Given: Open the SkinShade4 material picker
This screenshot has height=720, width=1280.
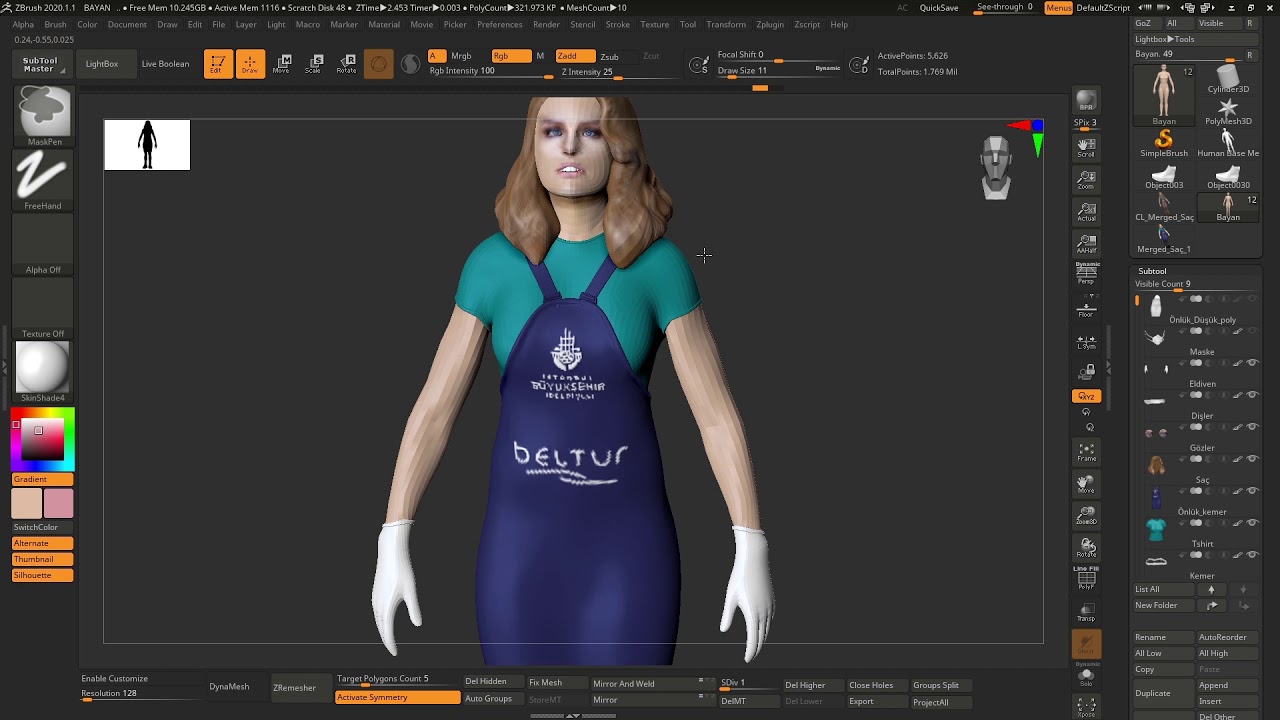Looking at the screenshot, I should (43, 372).
